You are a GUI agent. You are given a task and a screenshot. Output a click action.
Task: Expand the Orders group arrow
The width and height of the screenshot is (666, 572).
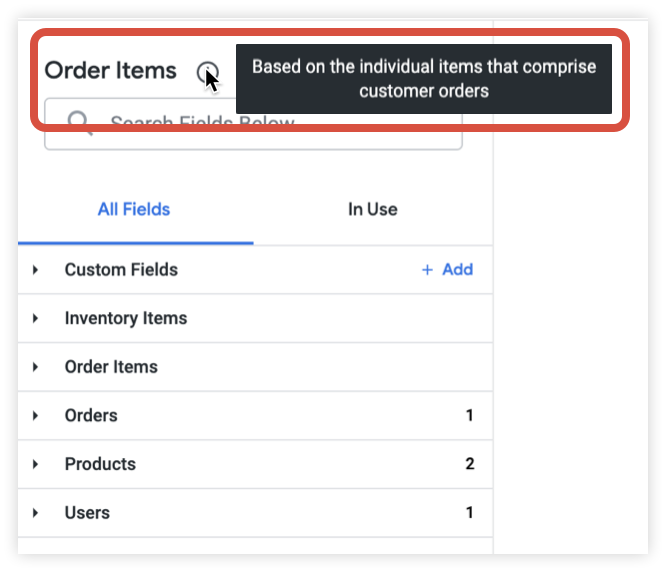(35, 415)
